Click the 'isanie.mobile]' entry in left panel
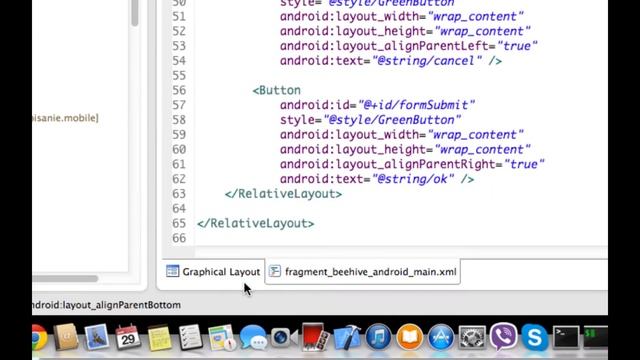640x360 pixels. [x=65, y=118]
